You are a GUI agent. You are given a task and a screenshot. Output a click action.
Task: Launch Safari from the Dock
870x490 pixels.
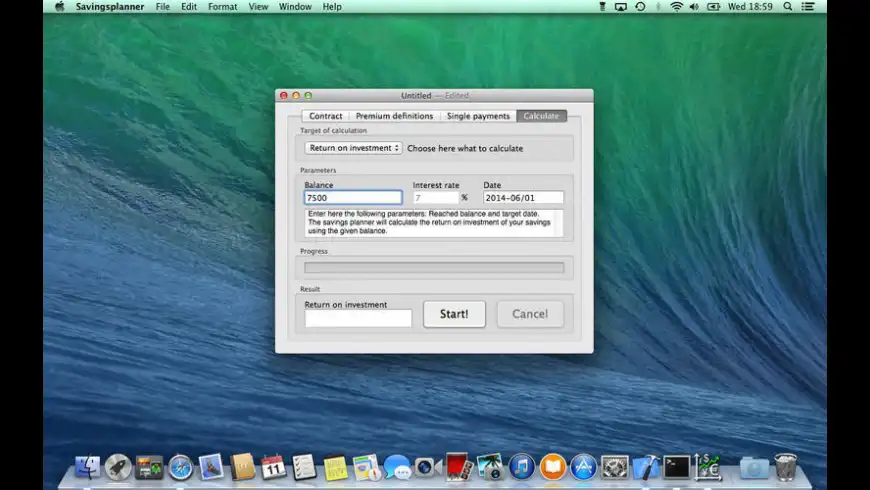[x=181, y=467]
